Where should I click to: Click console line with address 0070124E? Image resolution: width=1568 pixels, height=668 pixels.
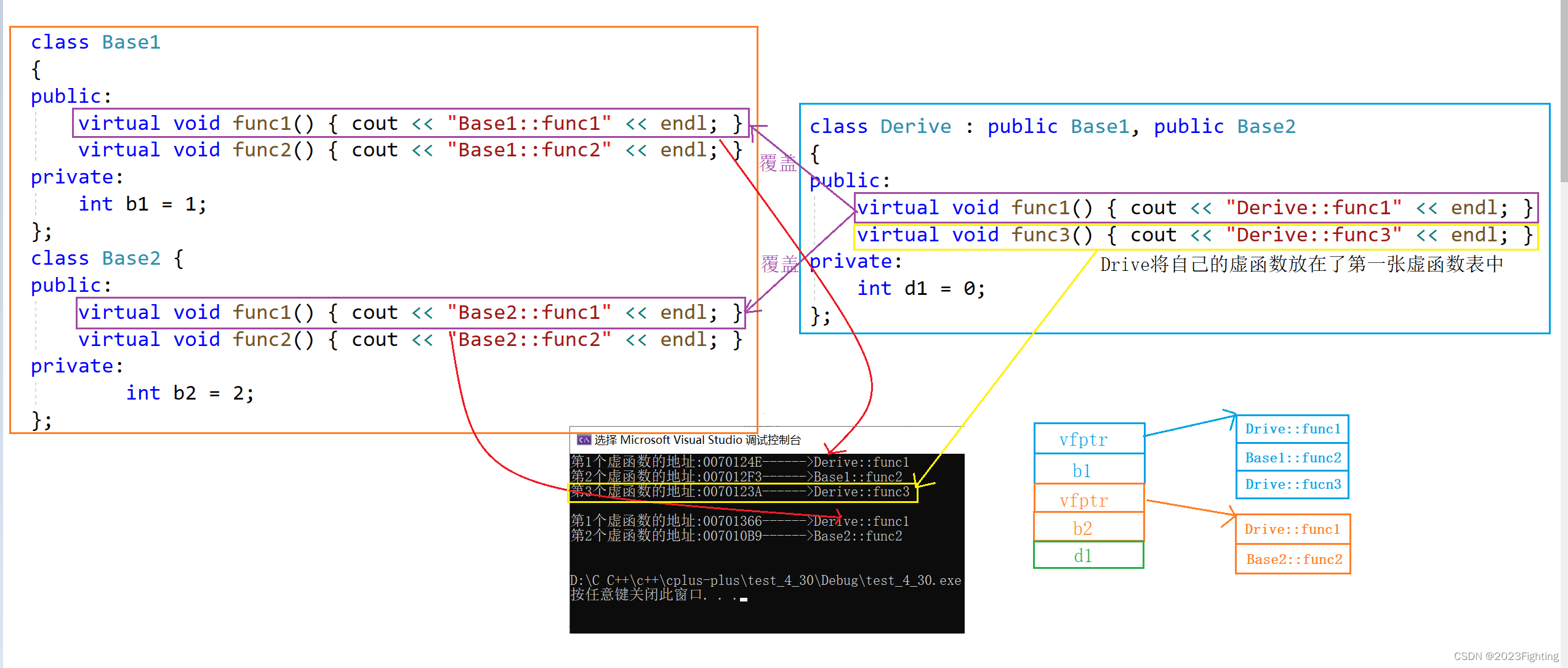click(x=740, y=462)
